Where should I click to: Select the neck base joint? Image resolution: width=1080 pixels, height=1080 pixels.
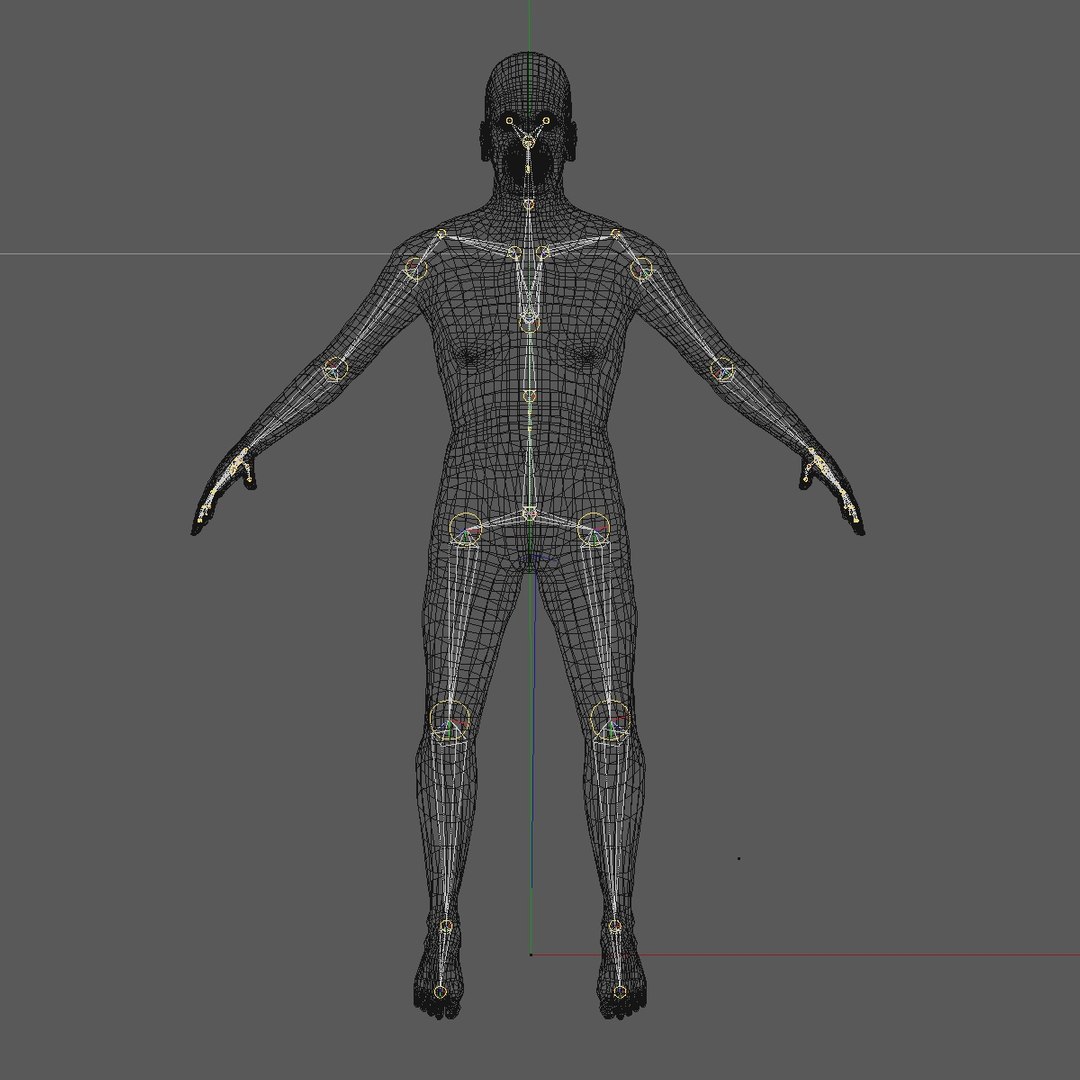click(x=528, y=204)
